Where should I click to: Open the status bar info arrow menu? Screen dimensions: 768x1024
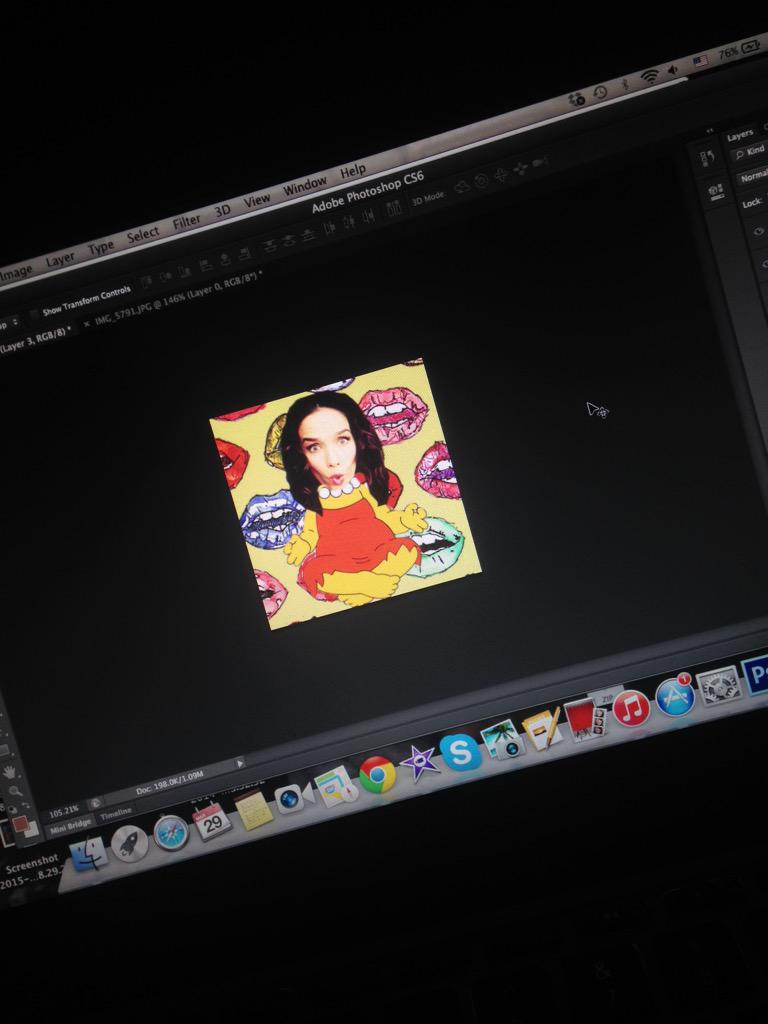coord(240,762)
